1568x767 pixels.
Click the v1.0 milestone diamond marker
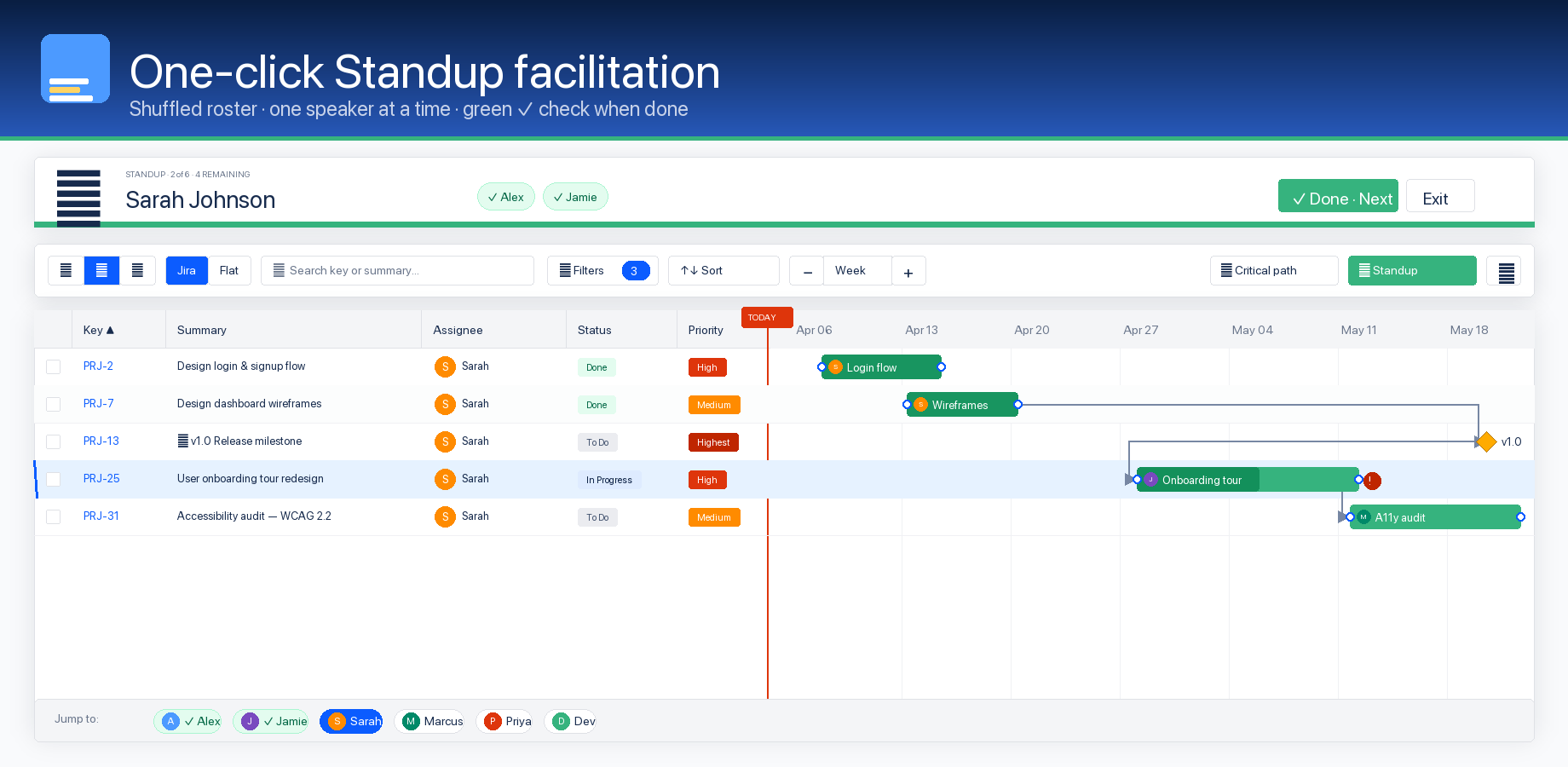(x=1486, y=441)
